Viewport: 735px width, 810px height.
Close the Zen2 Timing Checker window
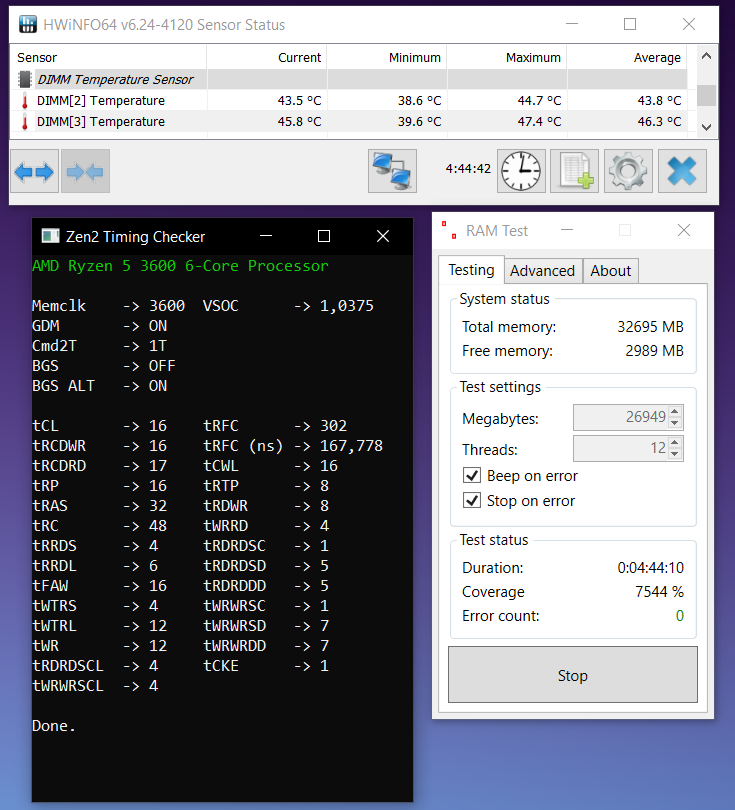[383, 236]
